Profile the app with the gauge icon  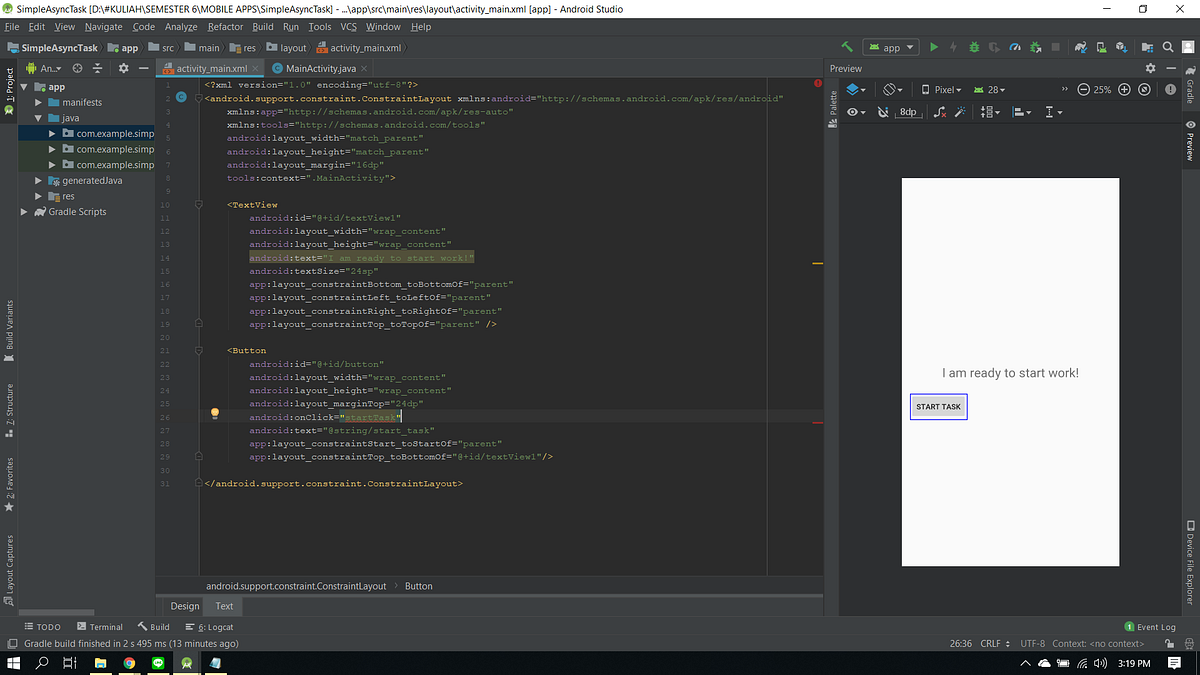pyautogui.click(x=1014, y=46)
